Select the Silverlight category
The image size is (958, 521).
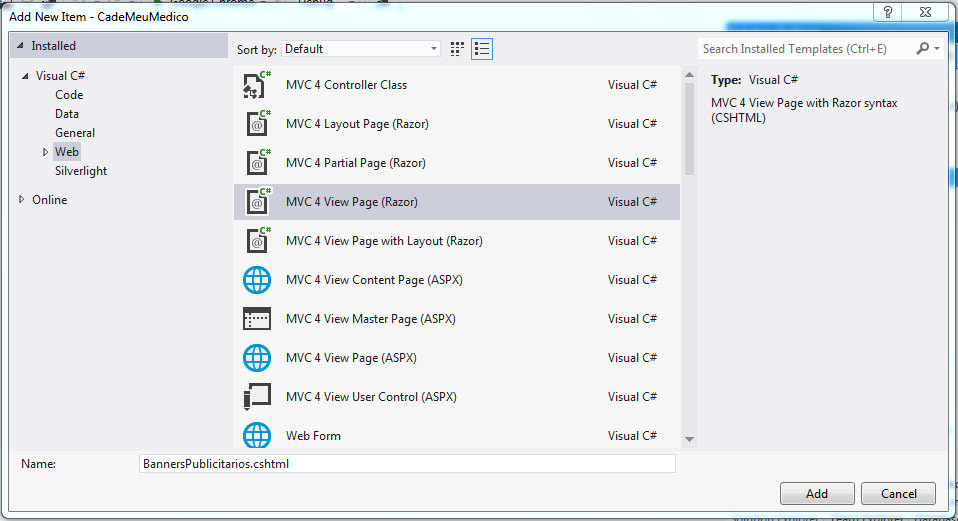click(81, 171)
